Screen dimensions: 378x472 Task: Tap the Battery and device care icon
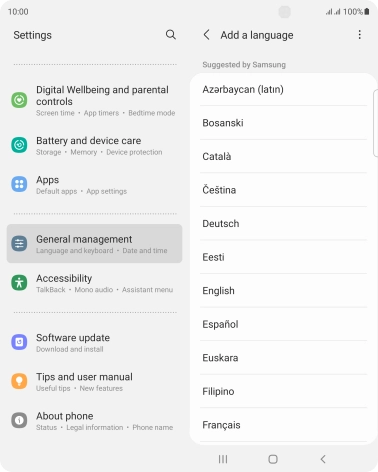click(x=19, y=145)
